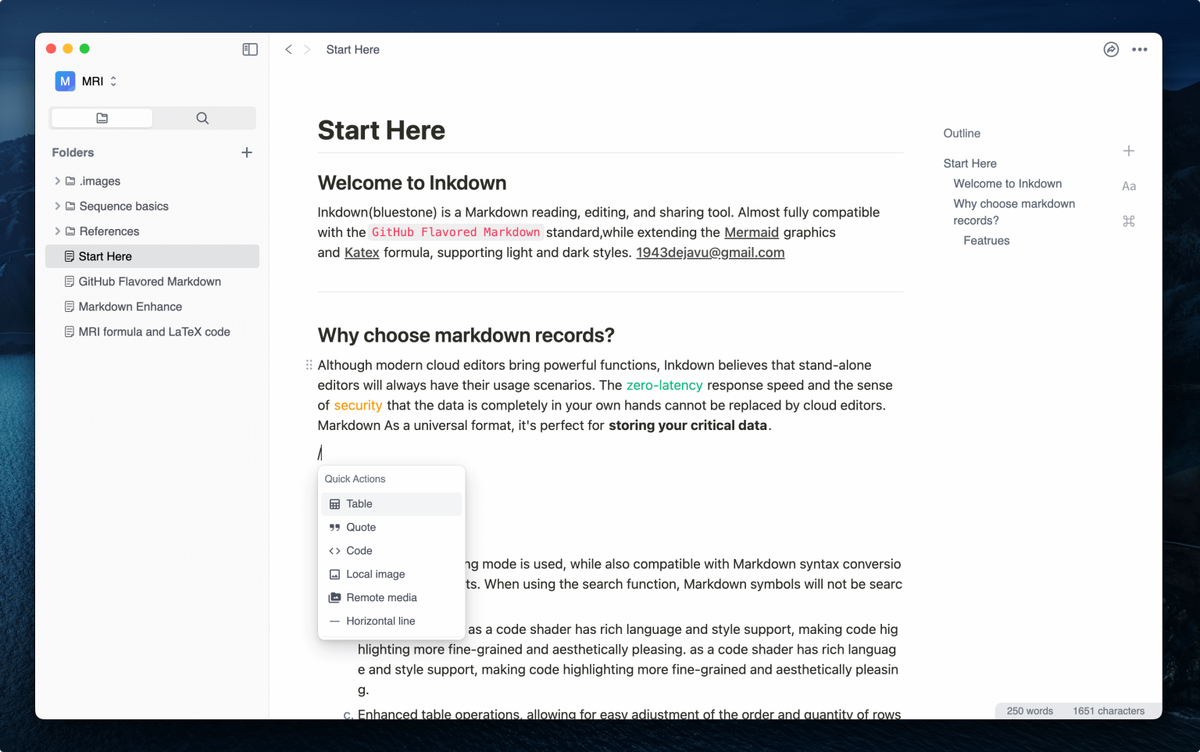Click the blue M workspace avatar
The width and height of the screenshot is (1200, 752).
[65, 81]
